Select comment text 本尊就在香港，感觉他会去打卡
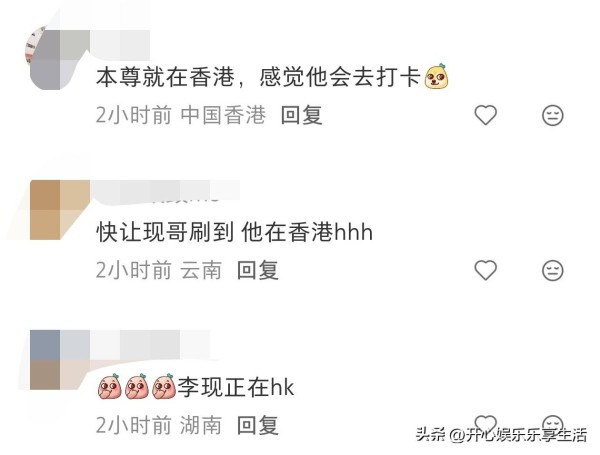The width and height of the screenshot is (600, 455). tap(258, 77)
